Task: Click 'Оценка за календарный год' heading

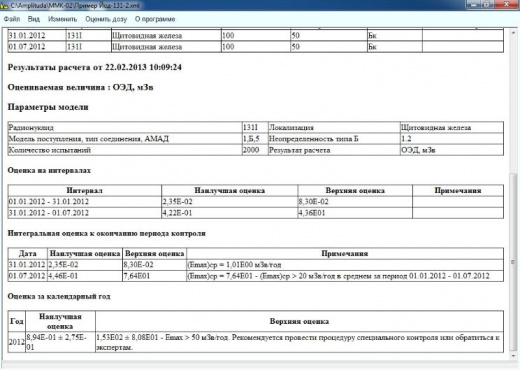Action: [59, 296]
